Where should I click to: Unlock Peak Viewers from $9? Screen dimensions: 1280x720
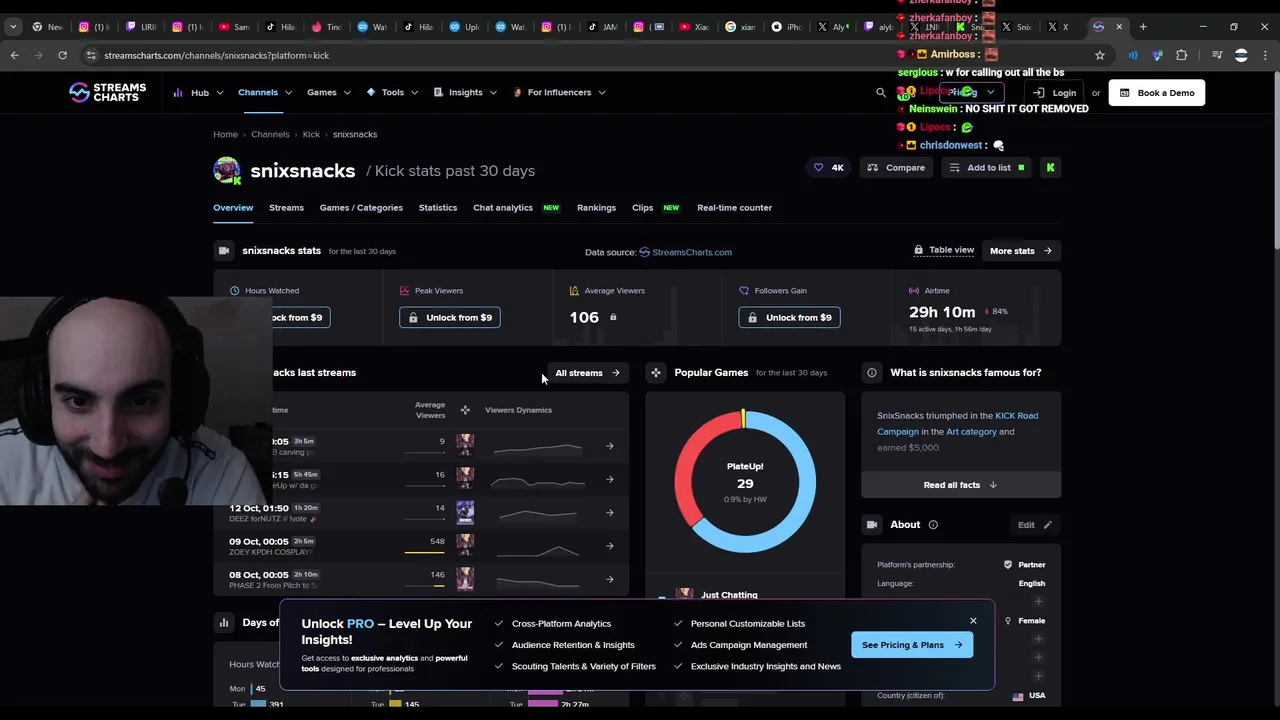pos(450,317)
